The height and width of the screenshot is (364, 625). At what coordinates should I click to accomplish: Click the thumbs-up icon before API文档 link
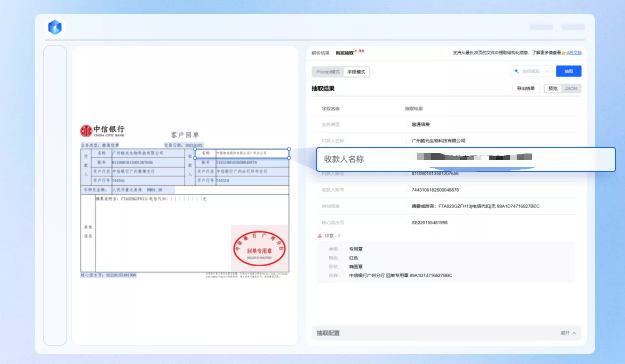pos(564,53)
